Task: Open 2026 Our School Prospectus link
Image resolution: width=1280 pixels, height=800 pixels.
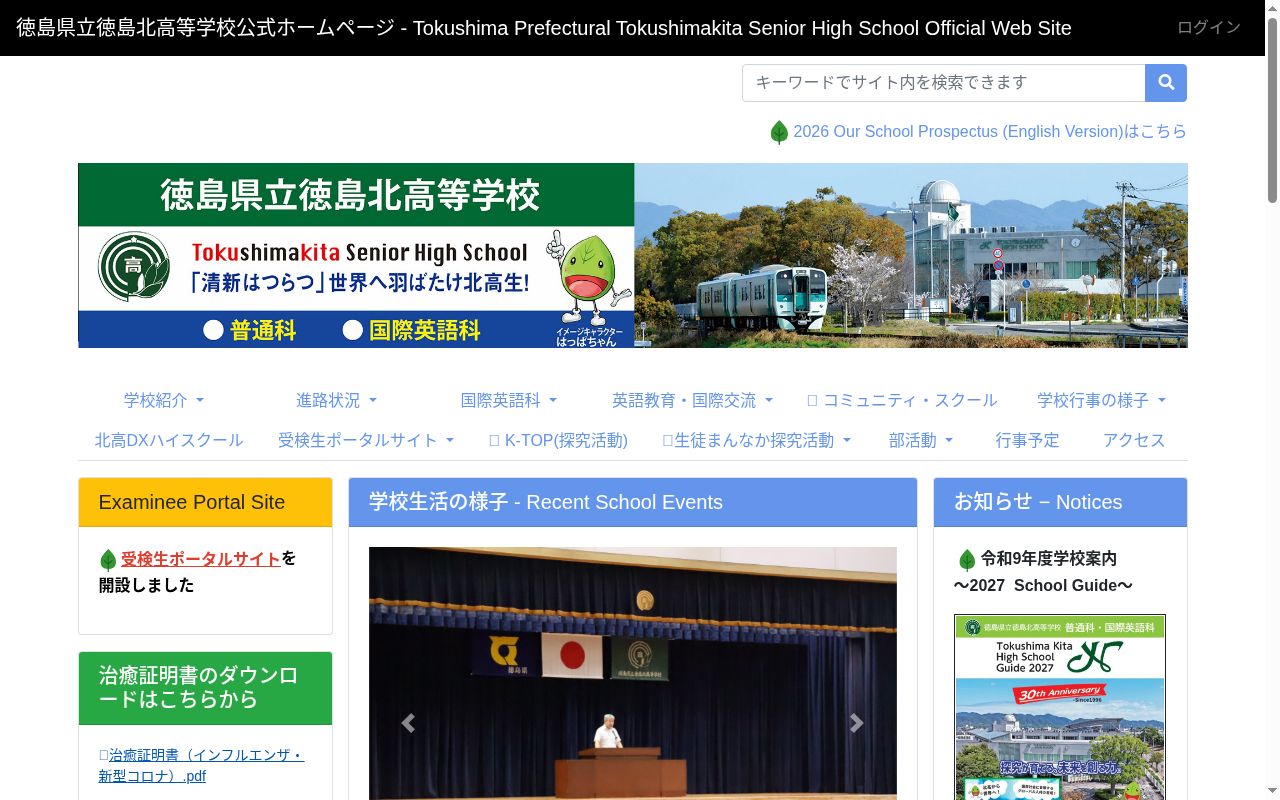Action: coord(990,132)
